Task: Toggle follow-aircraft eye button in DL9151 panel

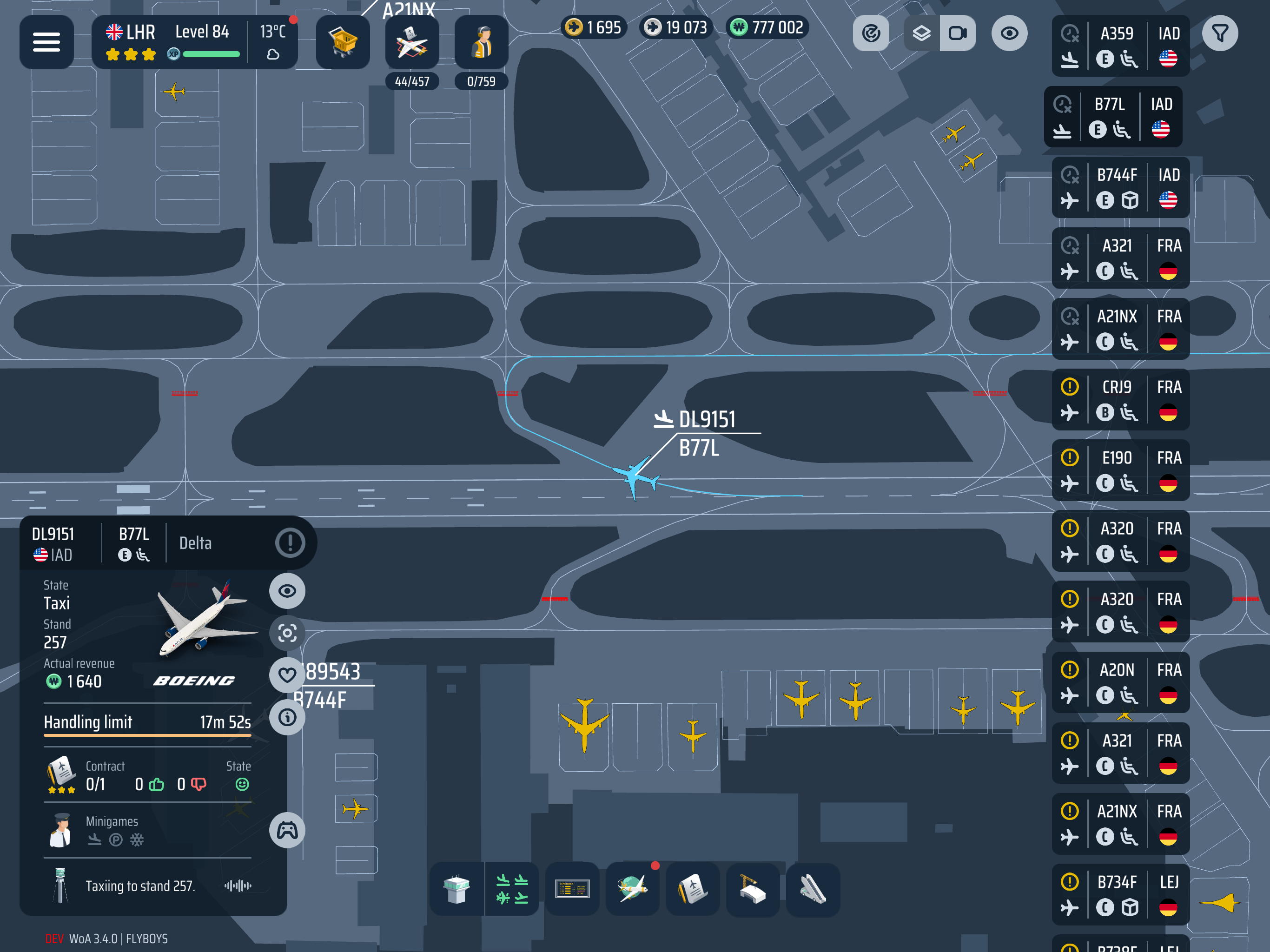Action: [x=287, y=591]
